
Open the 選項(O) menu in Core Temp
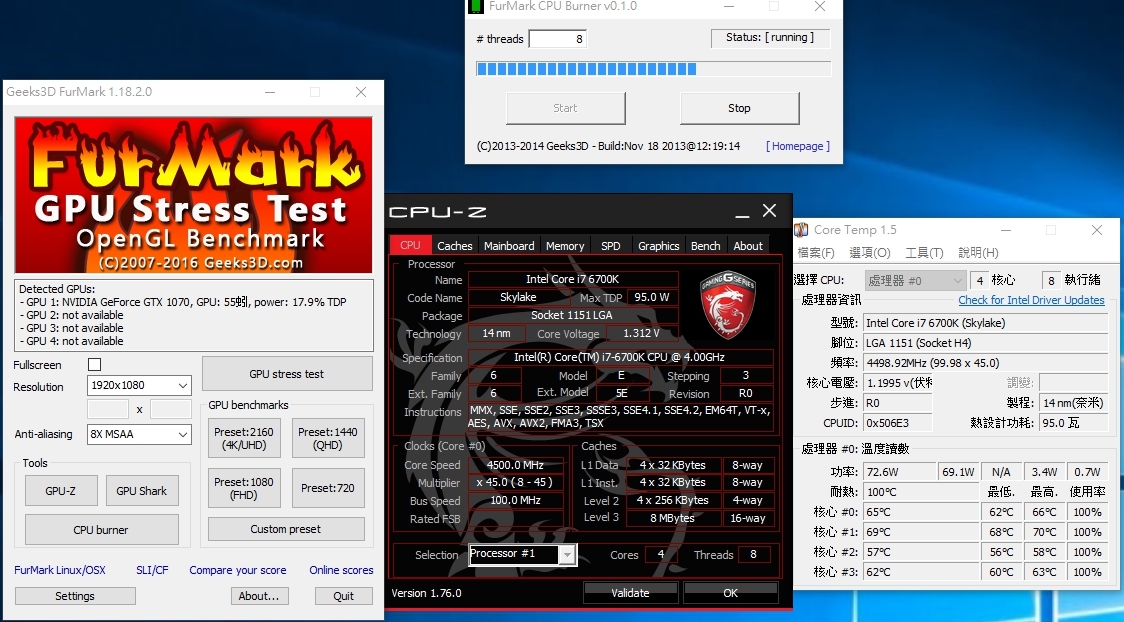[x=870, y=253]
